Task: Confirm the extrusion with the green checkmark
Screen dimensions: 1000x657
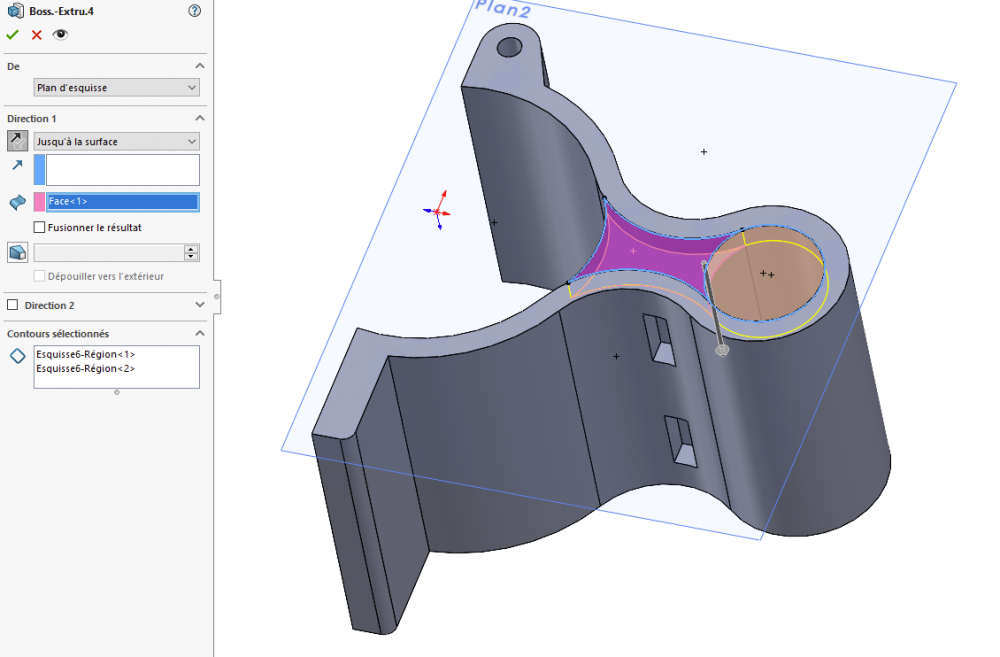Action: tap(12, 34)
